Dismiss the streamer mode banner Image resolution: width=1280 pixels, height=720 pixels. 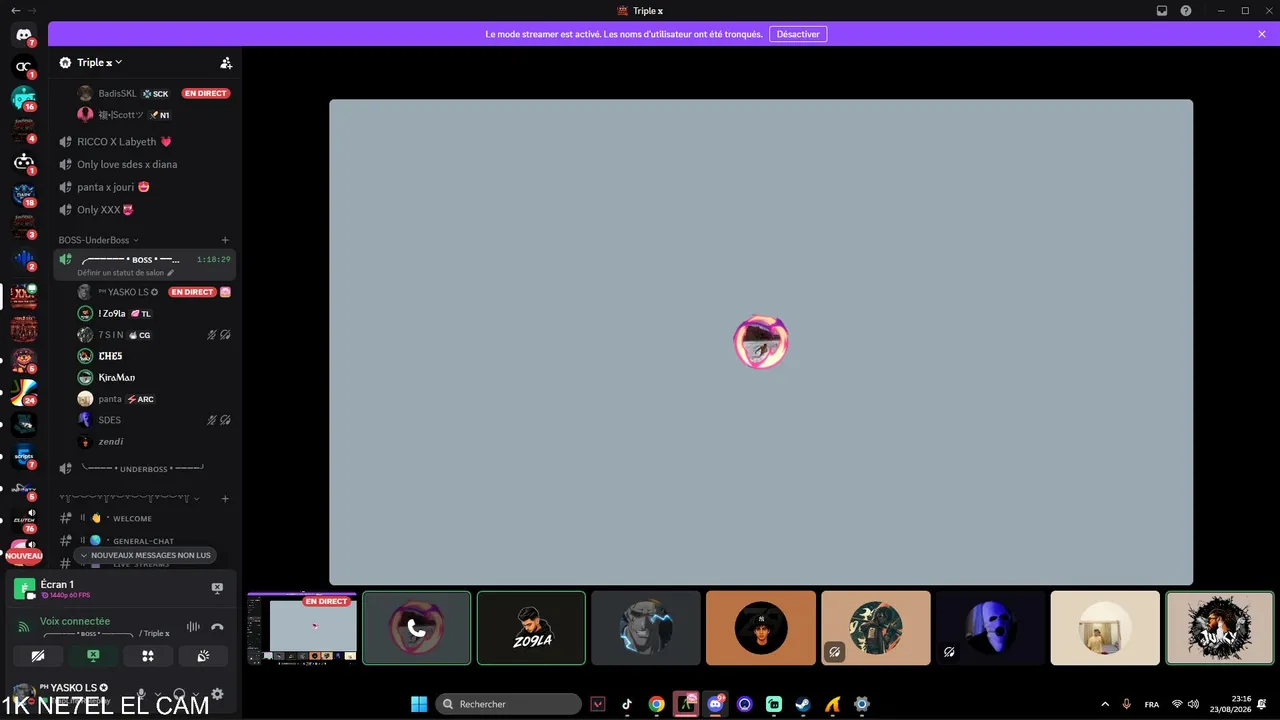pyautogui.click(x=1262, y=34)
